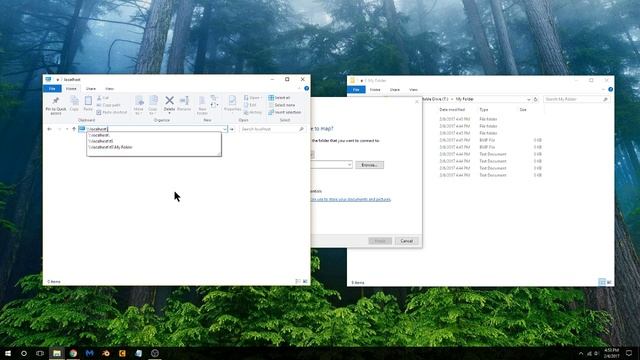Image resolution: width=640 pixels, height=360 pixels.
Task: Open the Windows Start menu
Action: click(x=8, y=353)
